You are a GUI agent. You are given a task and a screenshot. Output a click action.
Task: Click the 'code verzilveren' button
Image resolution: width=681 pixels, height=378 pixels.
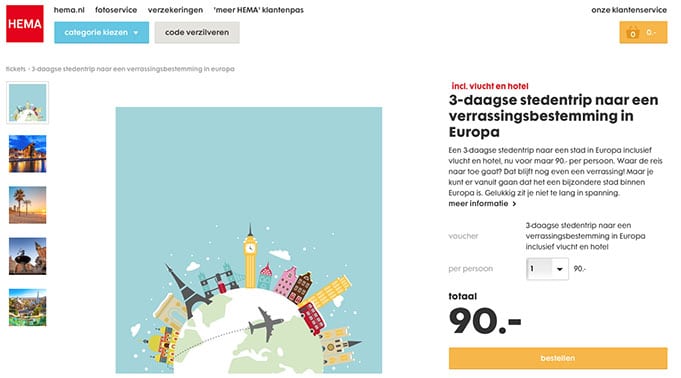coord(197,33)
